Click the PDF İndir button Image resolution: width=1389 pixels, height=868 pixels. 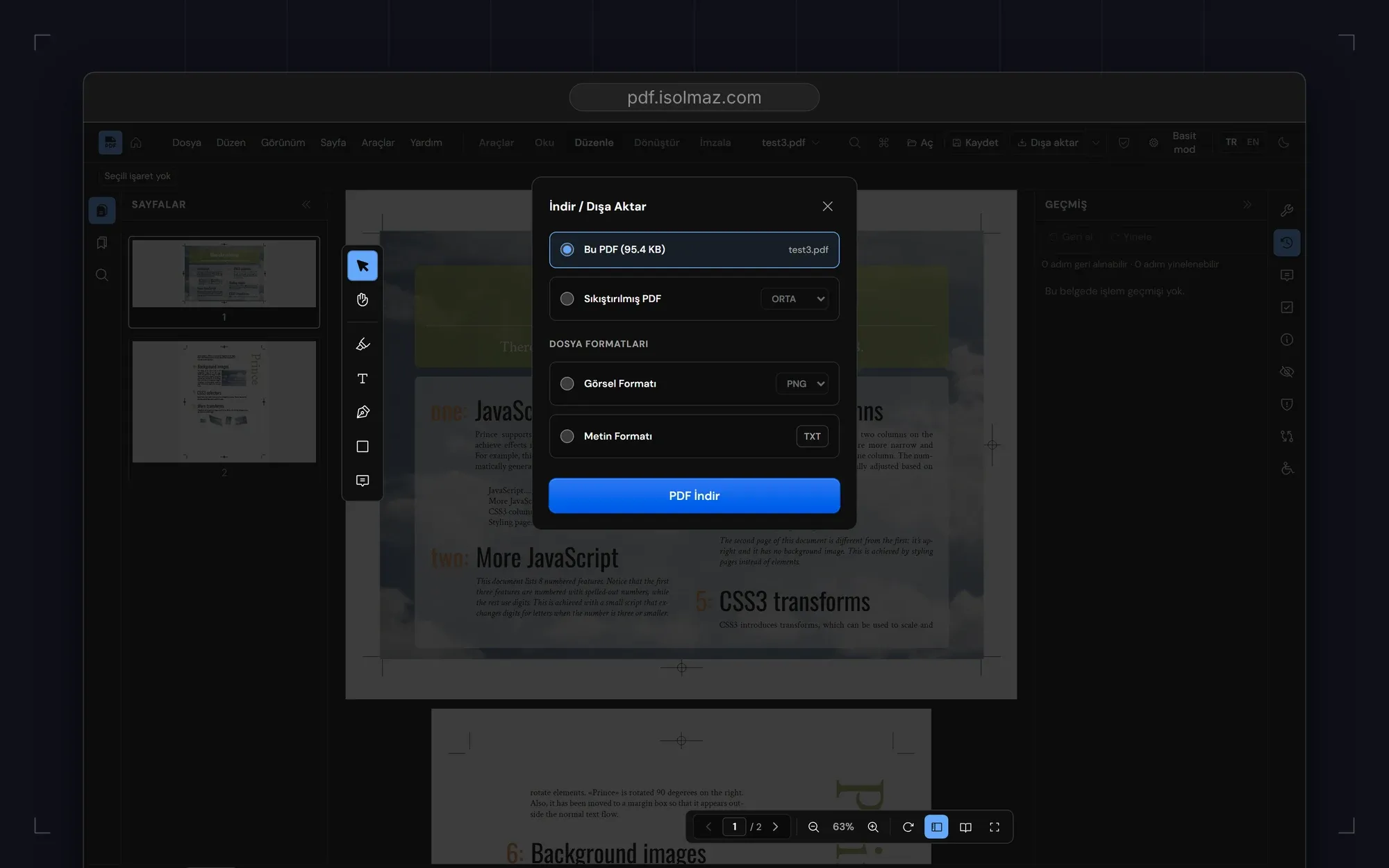point(694,496)
